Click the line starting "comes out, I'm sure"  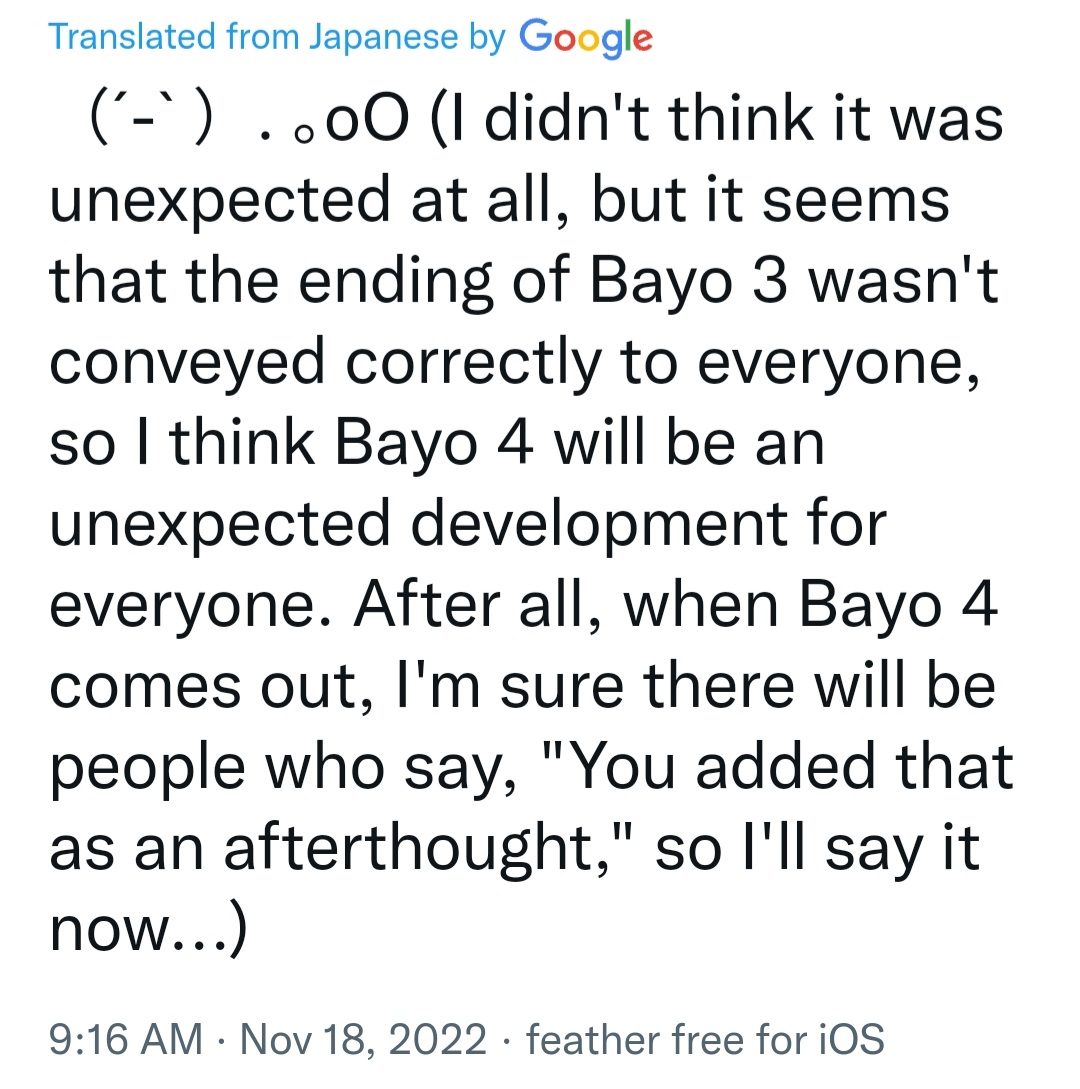tap(522, 687)
